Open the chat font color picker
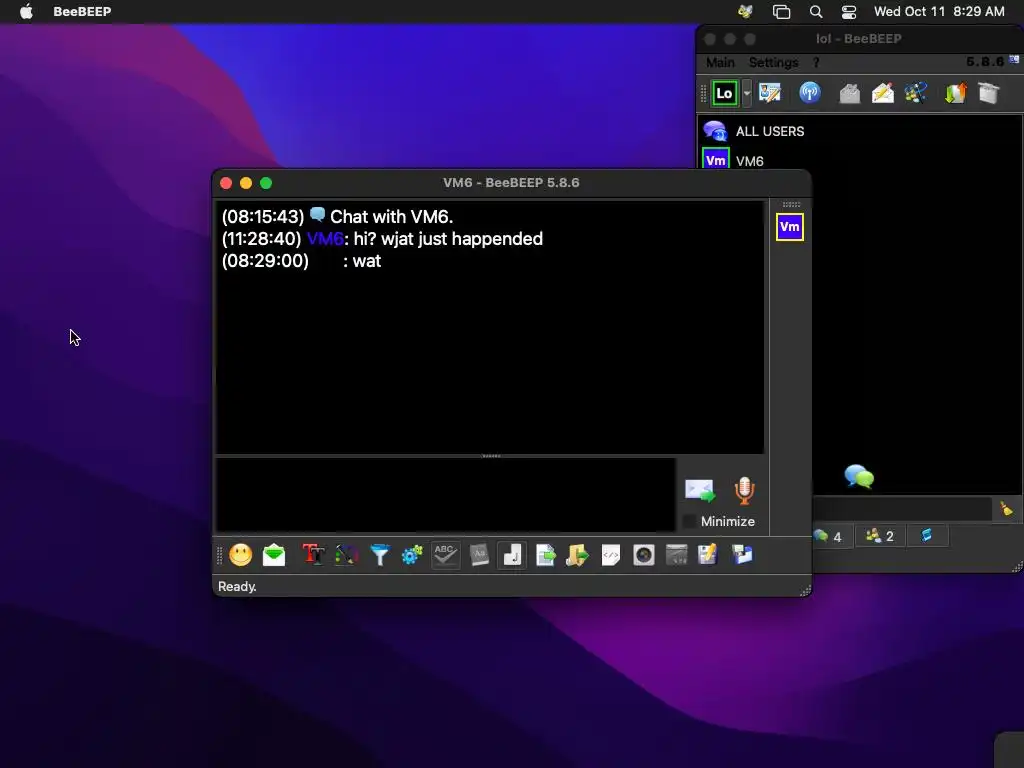 coord(347,555)
